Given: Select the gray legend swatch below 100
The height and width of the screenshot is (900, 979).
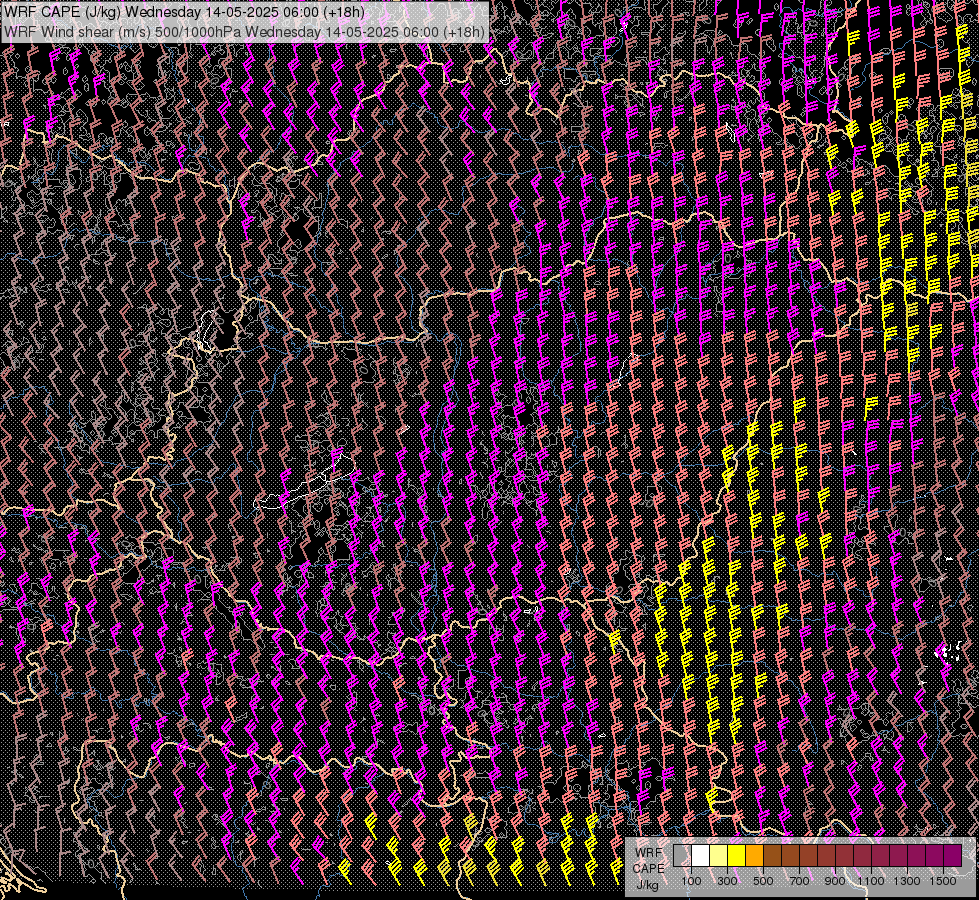Looking at the screenshot, I should pos(682,855).
